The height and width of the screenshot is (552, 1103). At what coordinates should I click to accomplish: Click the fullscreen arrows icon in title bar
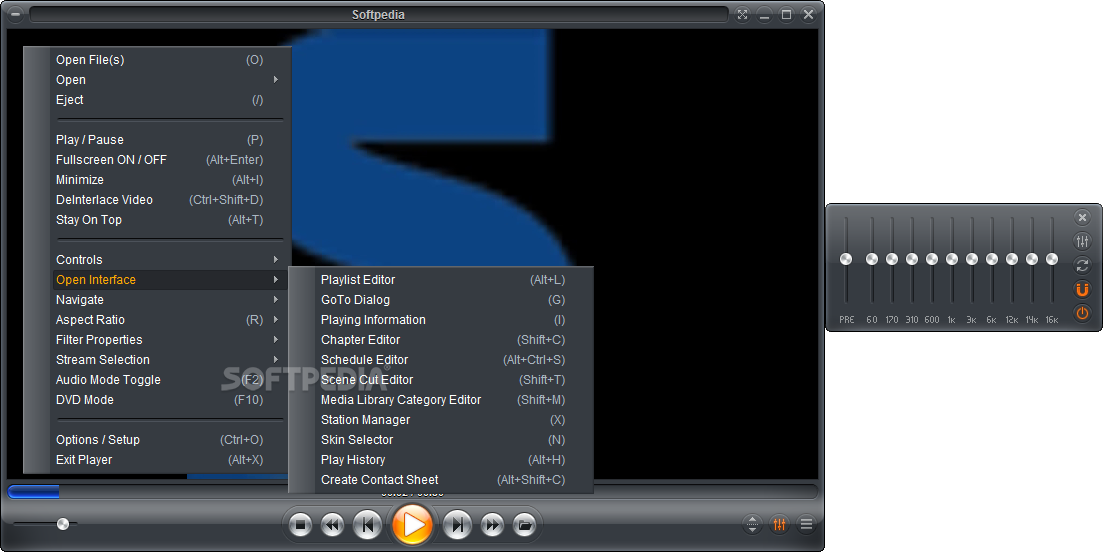[x=742, y=15]
